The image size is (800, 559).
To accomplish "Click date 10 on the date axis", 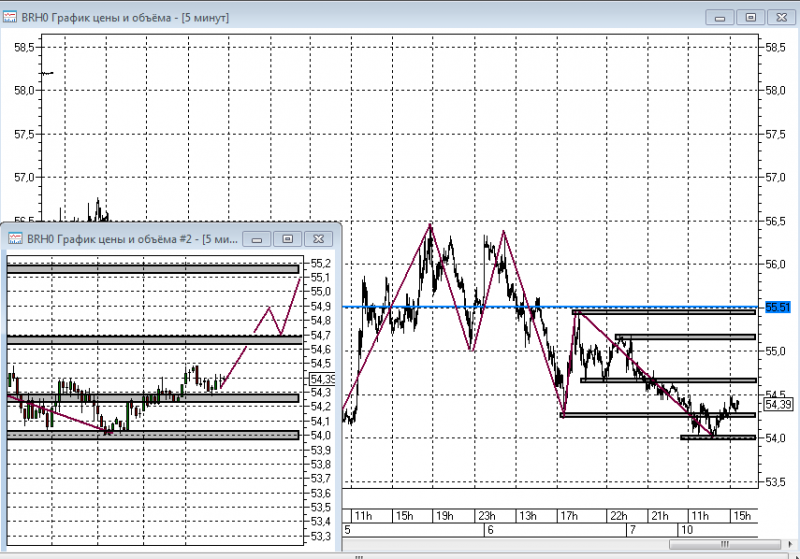I will click(687, 530).
